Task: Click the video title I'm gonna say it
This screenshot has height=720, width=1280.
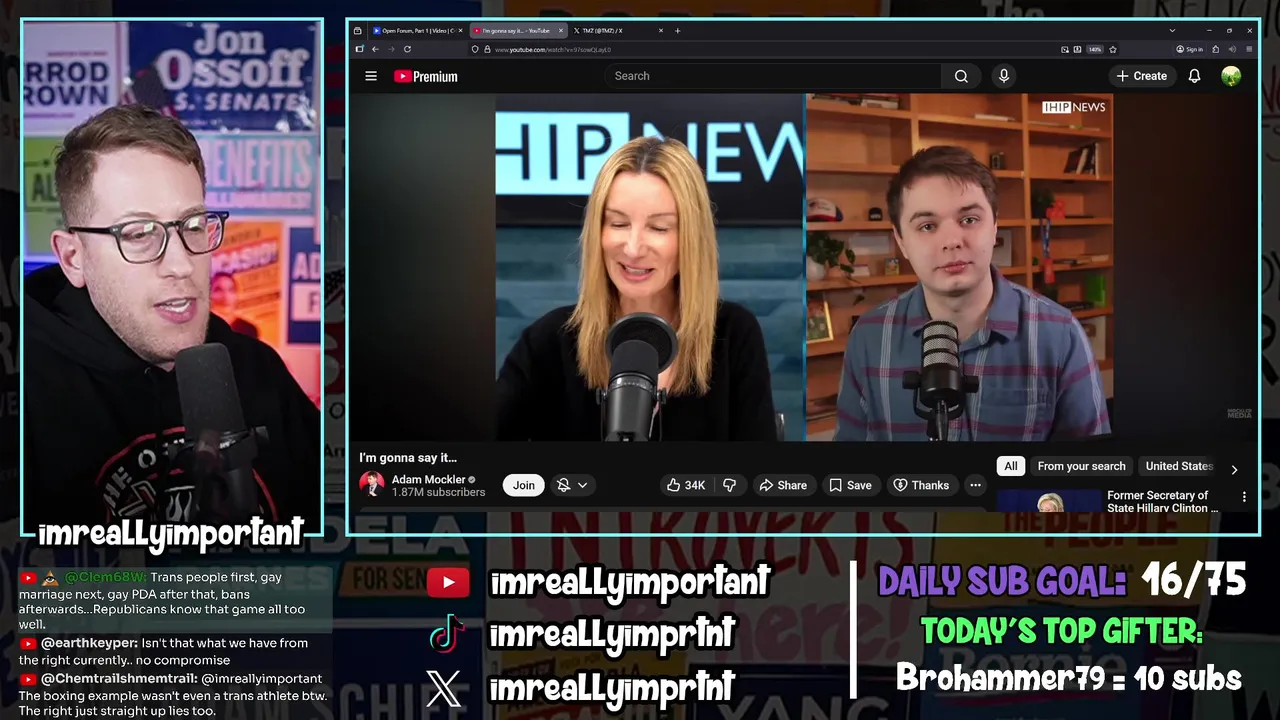Action: (x=408, y=458)
